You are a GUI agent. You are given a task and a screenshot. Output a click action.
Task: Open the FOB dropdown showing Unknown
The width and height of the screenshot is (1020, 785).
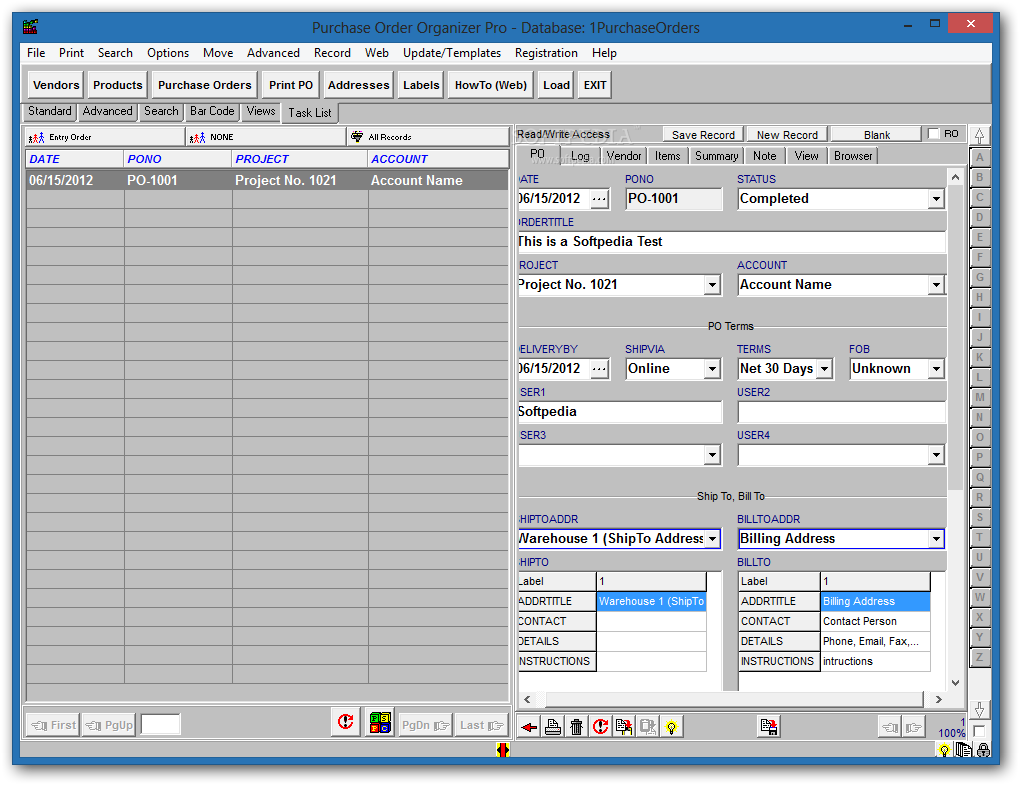pyautogui.click(x=936, y=369)
